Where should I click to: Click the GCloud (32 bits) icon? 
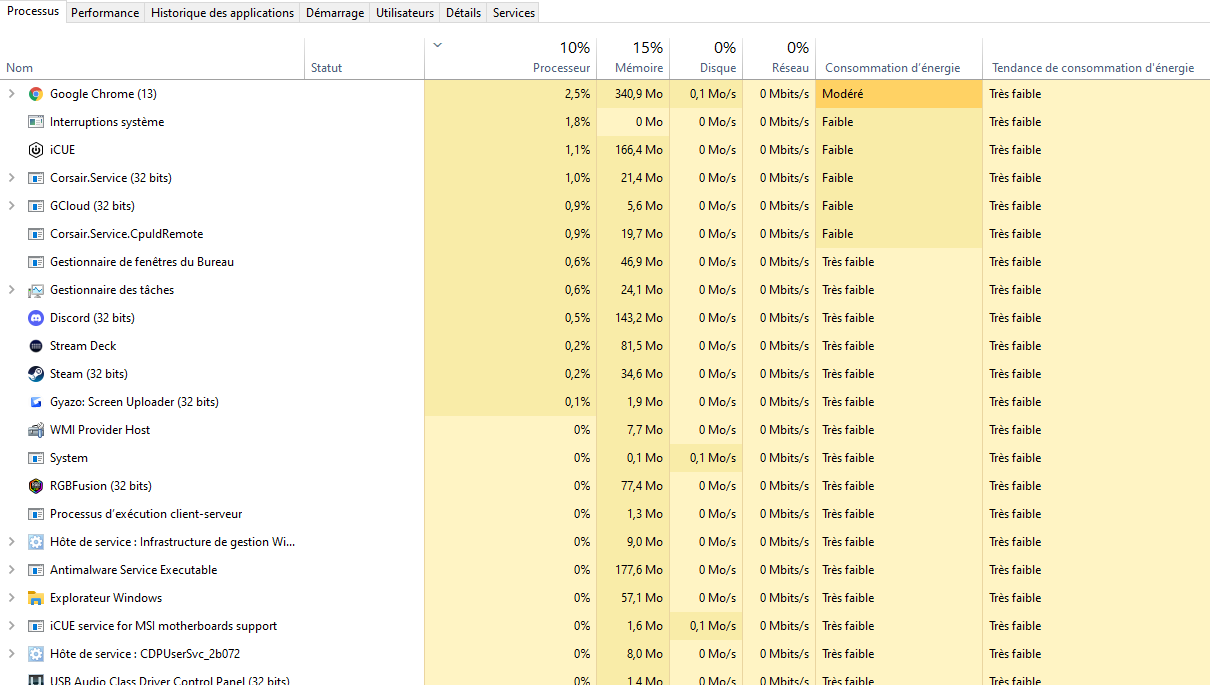click(x=36, y=206)
